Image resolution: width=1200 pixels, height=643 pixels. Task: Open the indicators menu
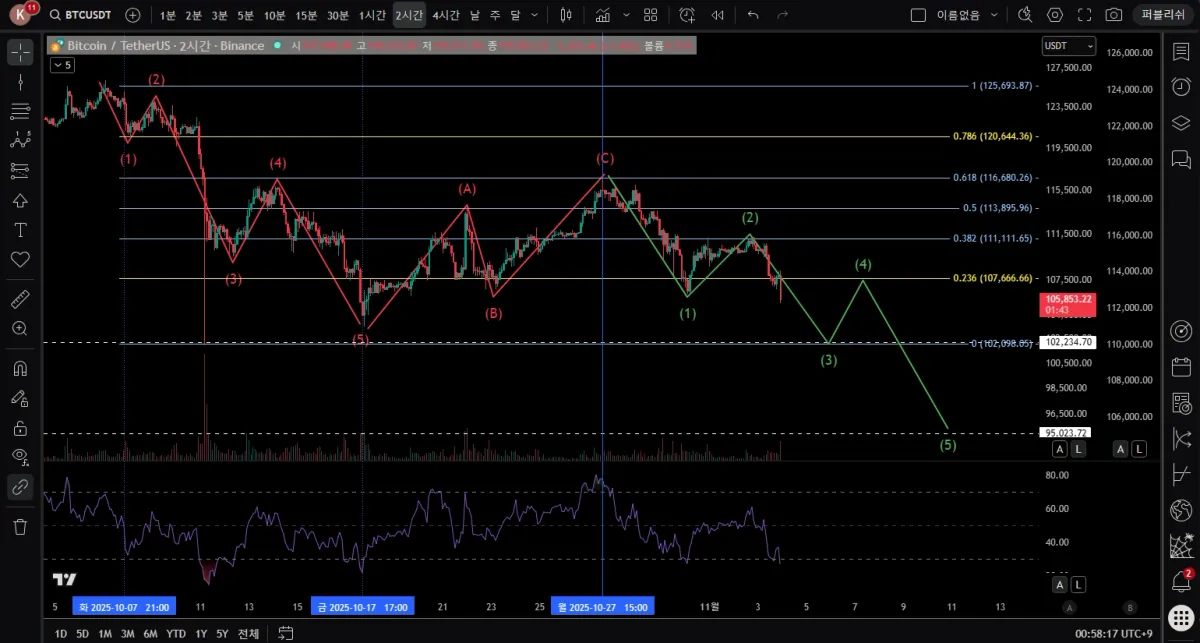pos(603,15)
